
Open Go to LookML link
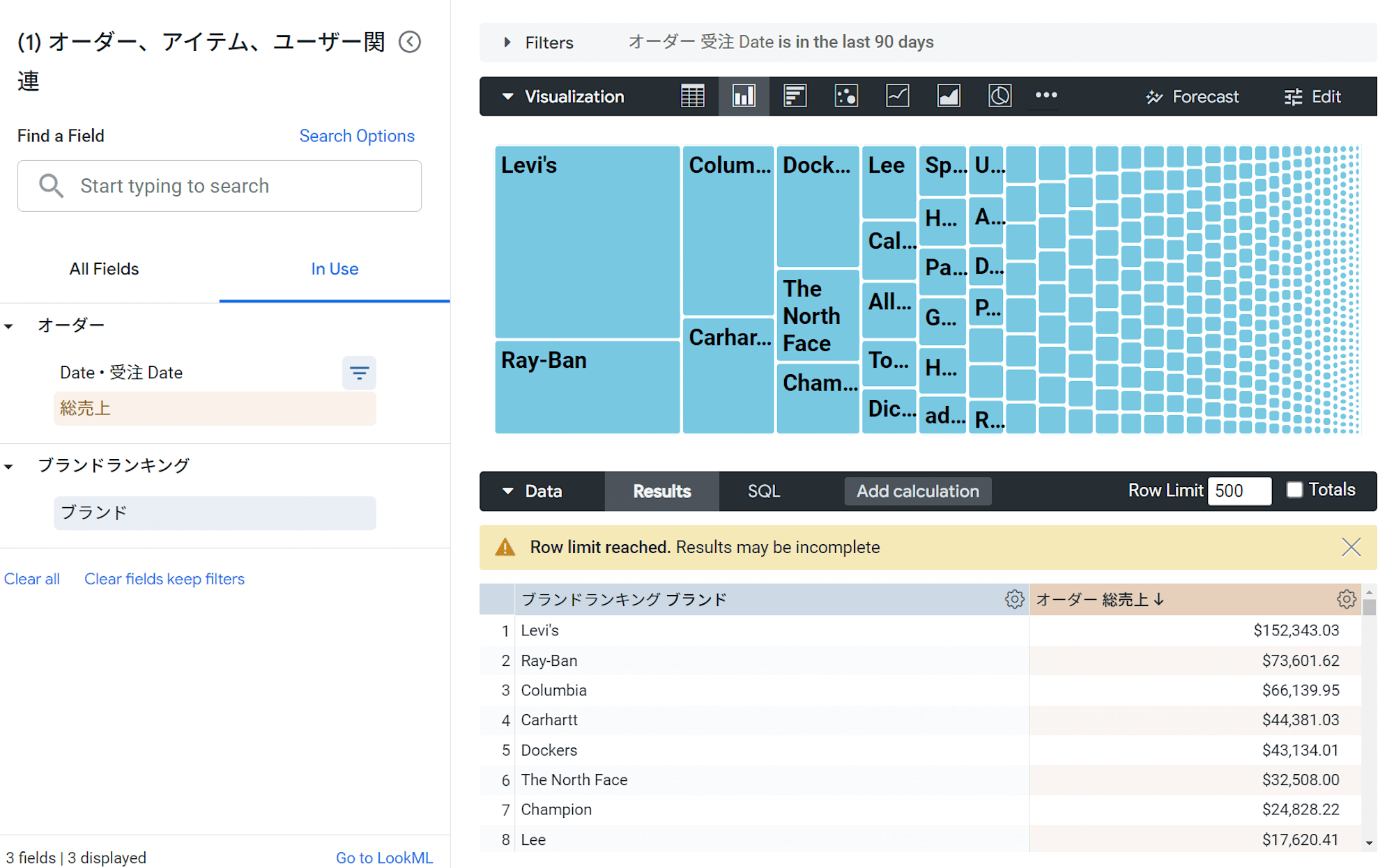pos(384,858)
